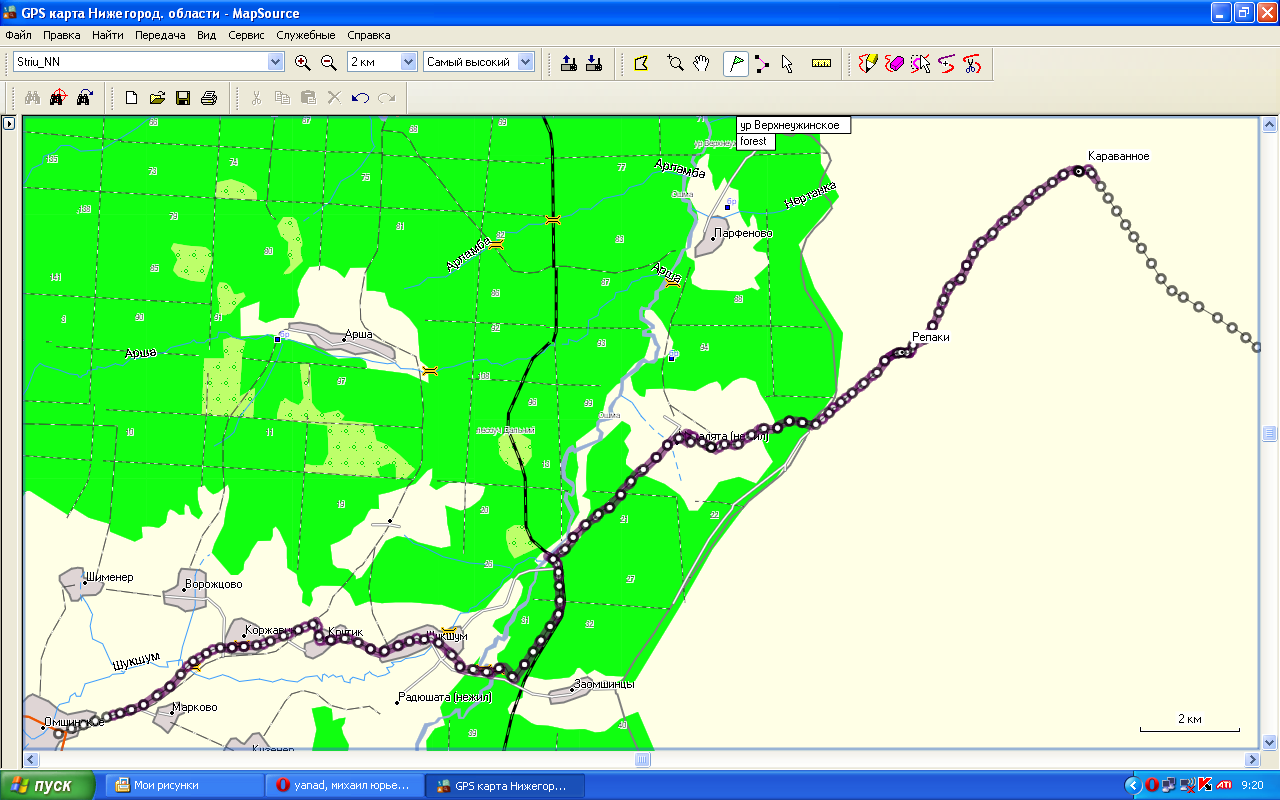Select the Waypoint flag tool
The height and width of the screenshot is (800, 1280).
736,63
